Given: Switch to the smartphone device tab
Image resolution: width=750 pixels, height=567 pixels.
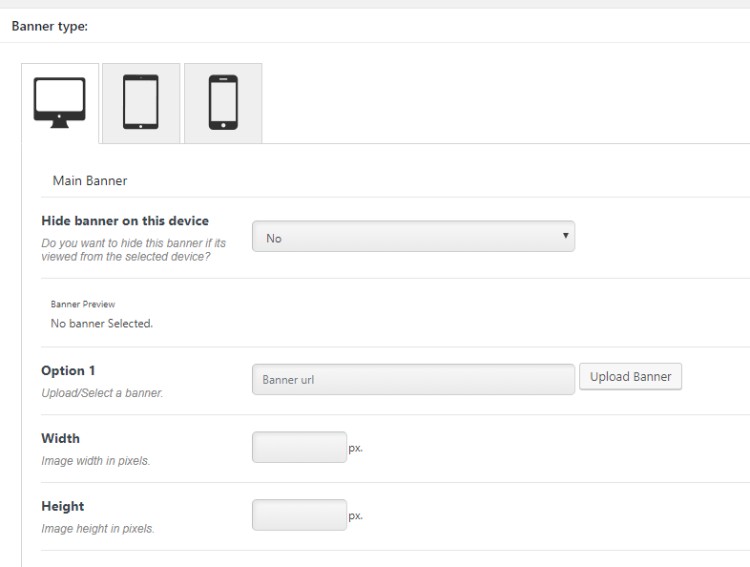Looking at the screenshot, I should (223, 103).
